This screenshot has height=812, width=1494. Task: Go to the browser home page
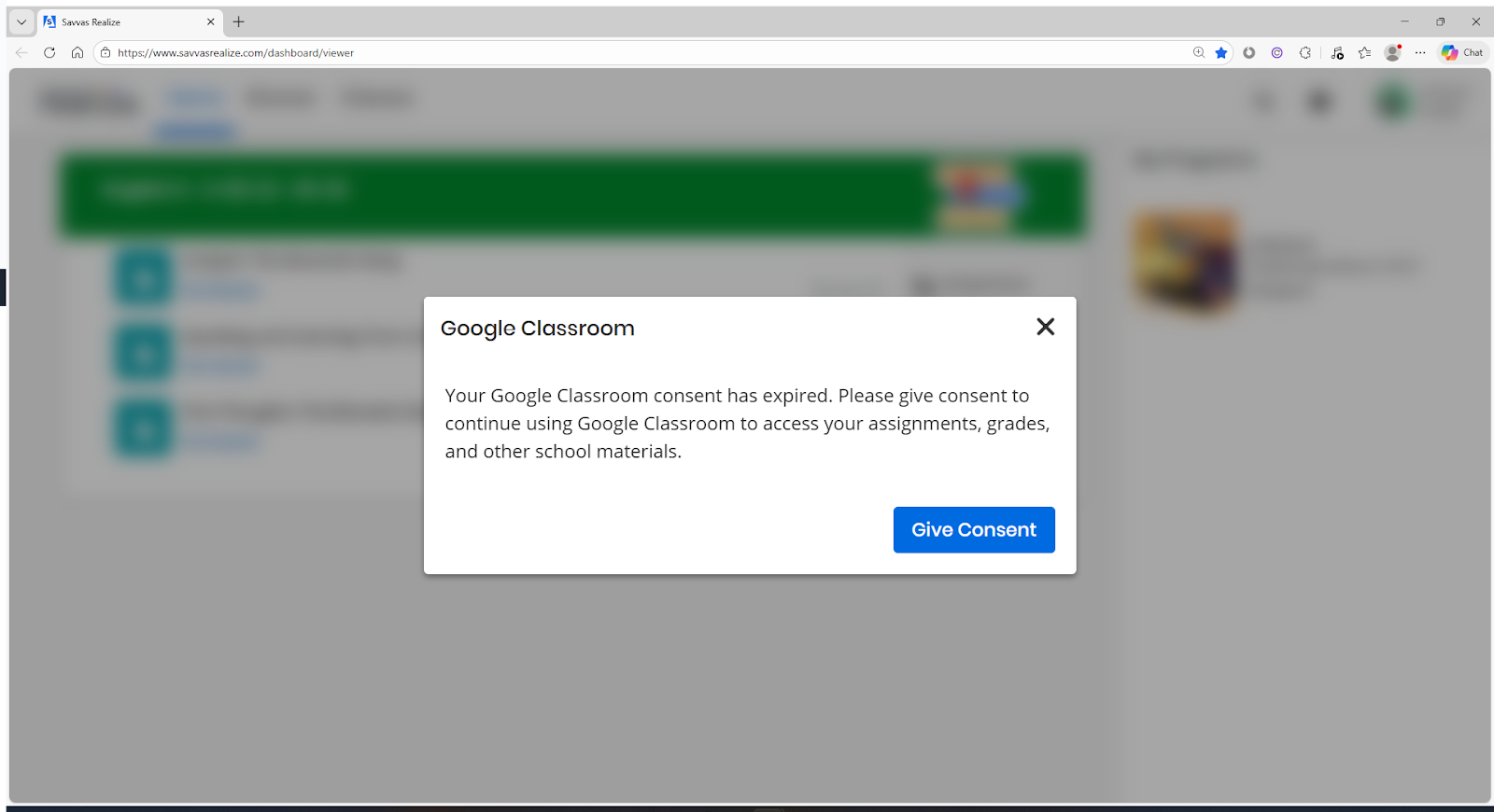point(78,53)
